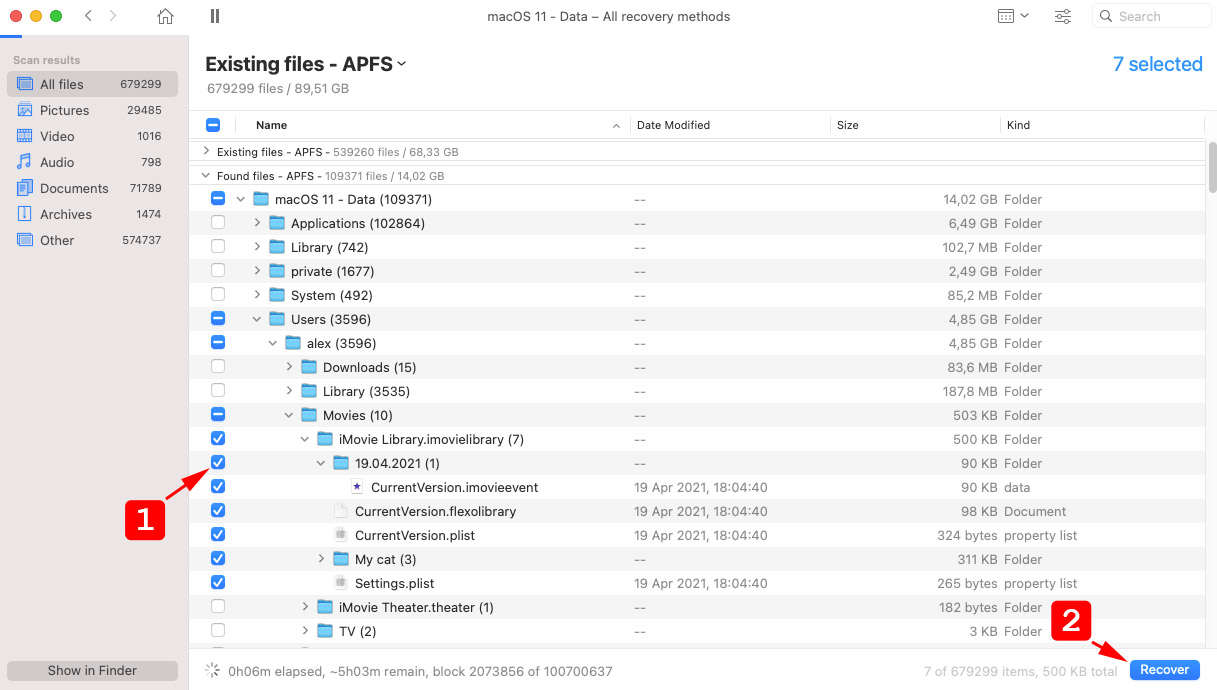Check the iMovie Theater.theater checkbox

pyautogui.click(x=218, y=607)
